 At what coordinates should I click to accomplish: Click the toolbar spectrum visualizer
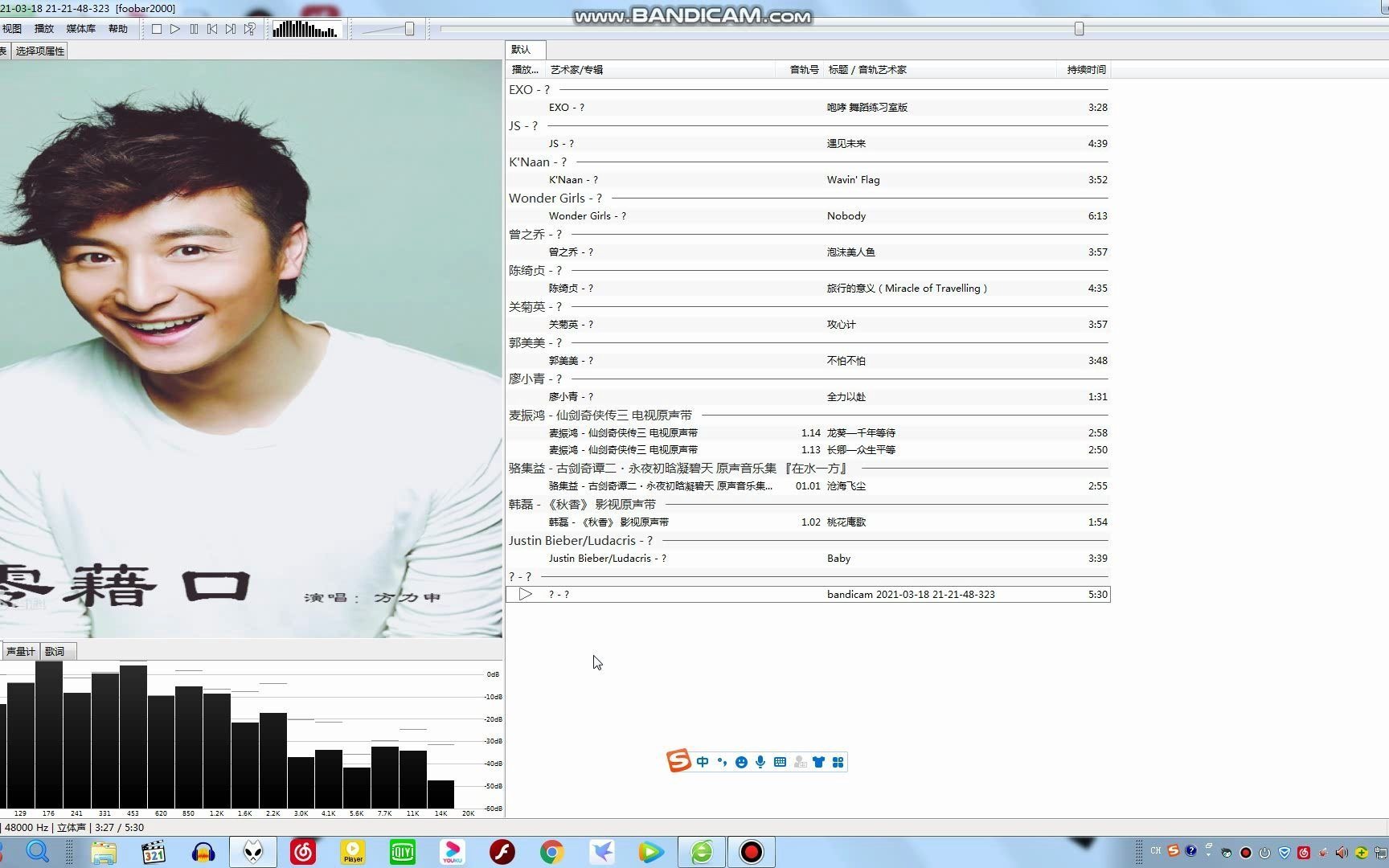(x=305, y=30)
